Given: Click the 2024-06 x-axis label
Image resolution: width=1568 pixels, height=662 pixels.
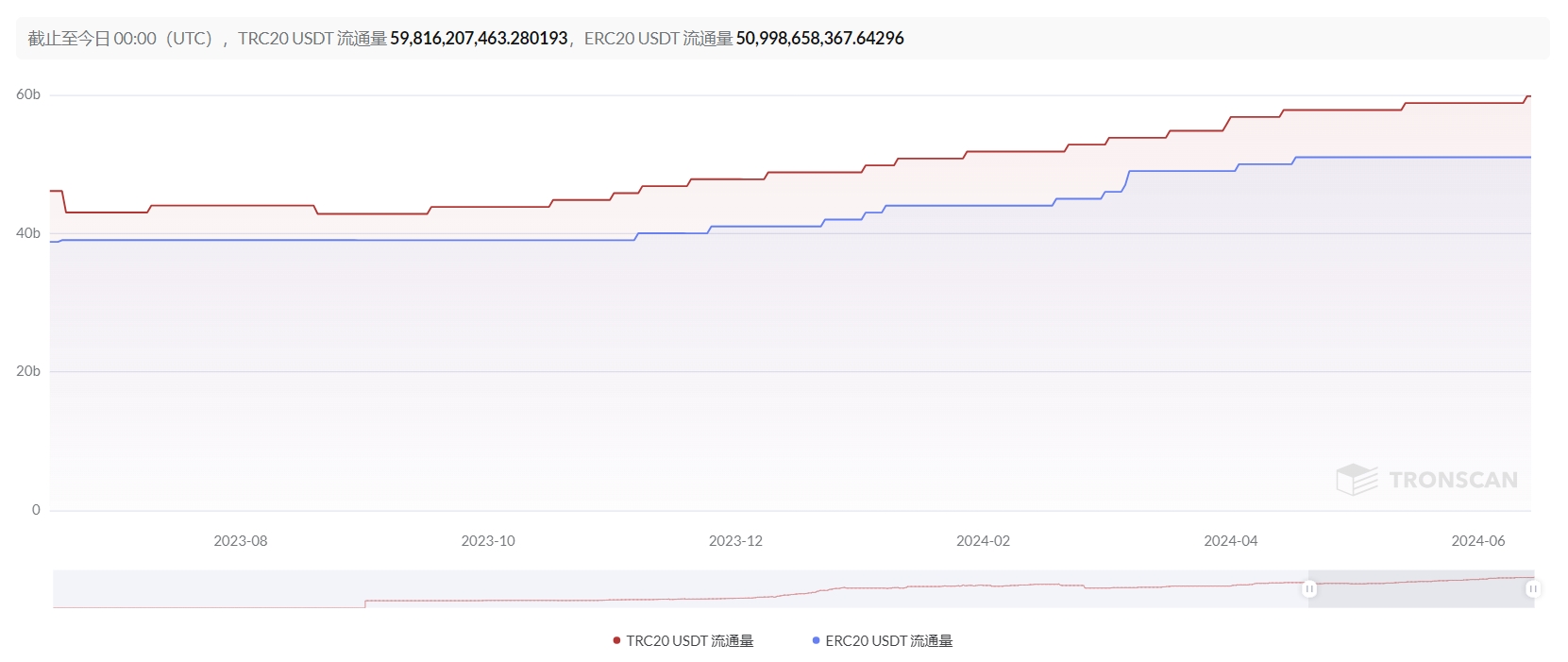Looking at the screenshot, I should [x=1477, y=541].
